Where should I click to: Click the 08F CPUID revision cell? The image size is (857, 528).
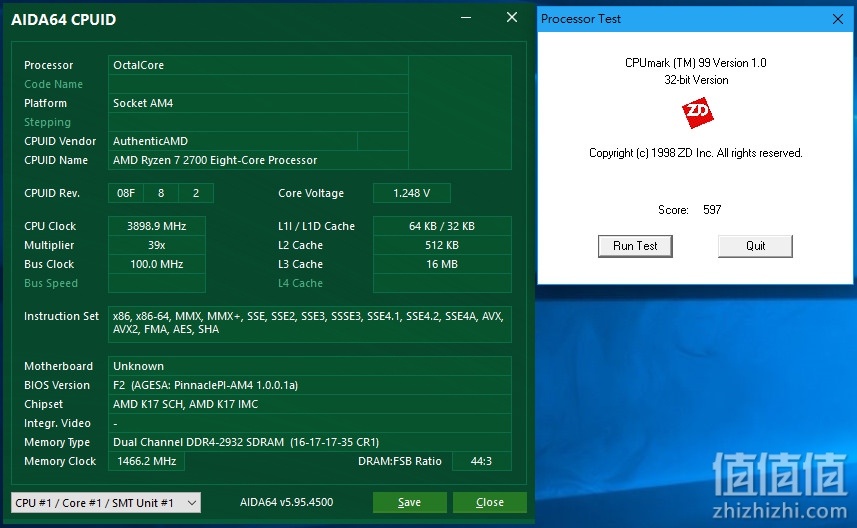(126, 193)
